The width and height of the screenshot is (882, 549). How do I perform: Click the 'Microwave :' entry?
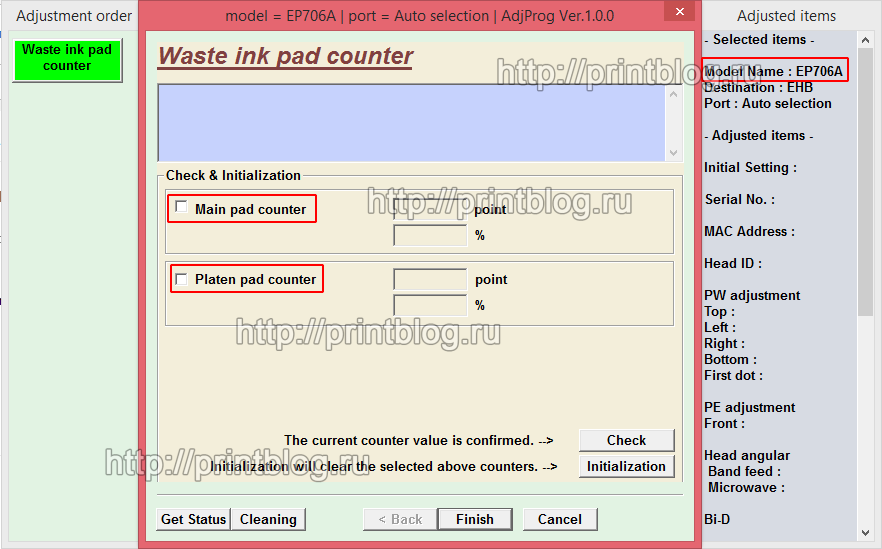click(x=746, y=488)
